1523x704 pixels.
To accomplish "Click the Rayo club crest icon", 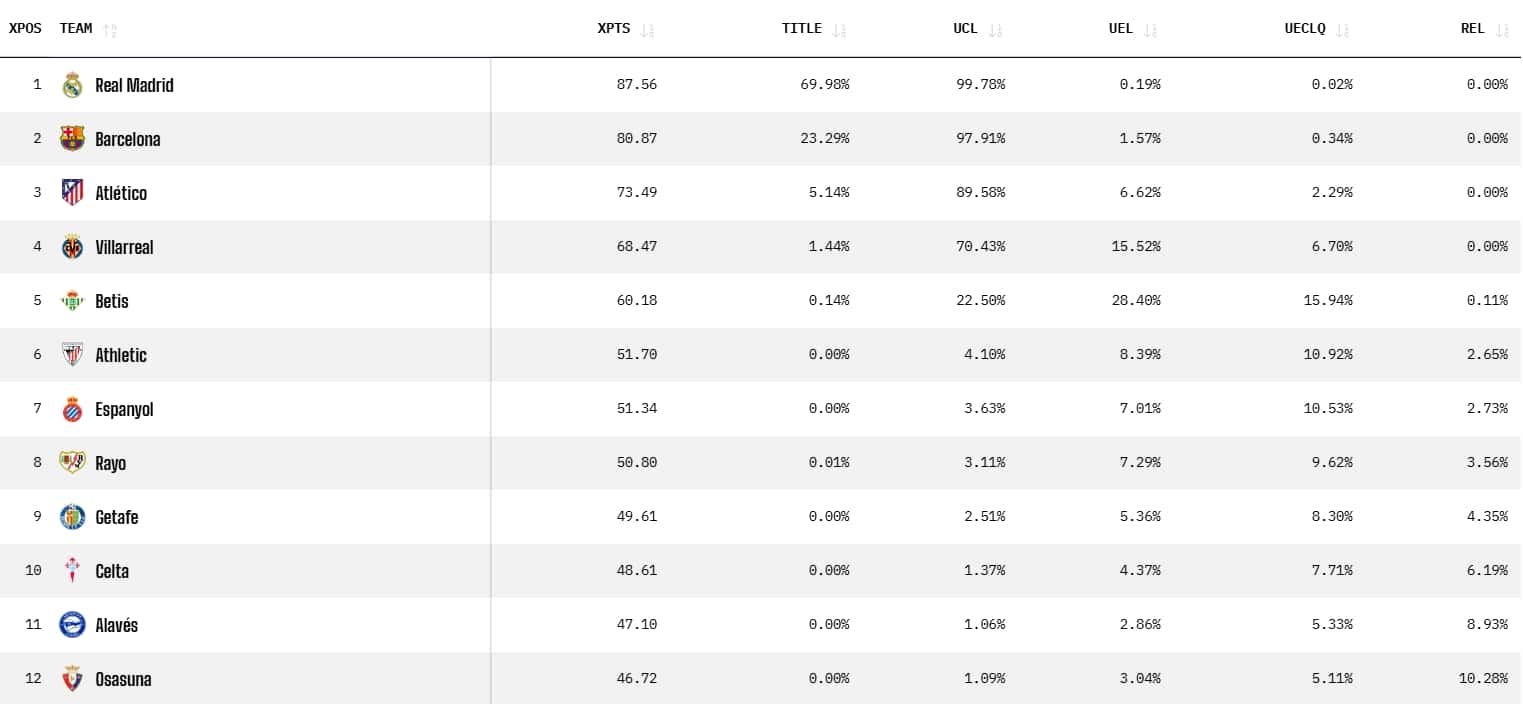I will [72, 463].
